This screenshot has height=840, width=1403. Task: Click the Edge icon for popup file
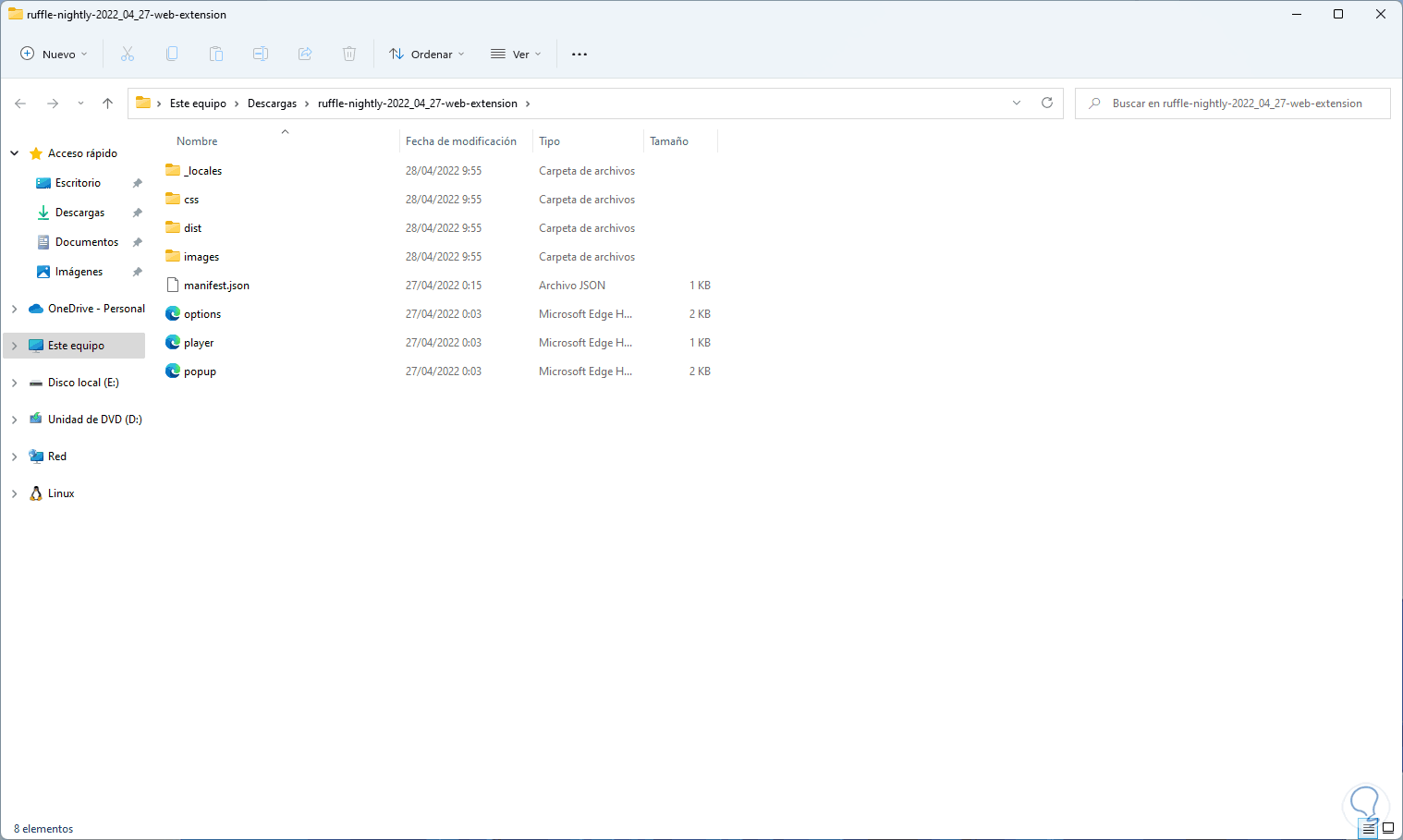click(x=173, y=371)
